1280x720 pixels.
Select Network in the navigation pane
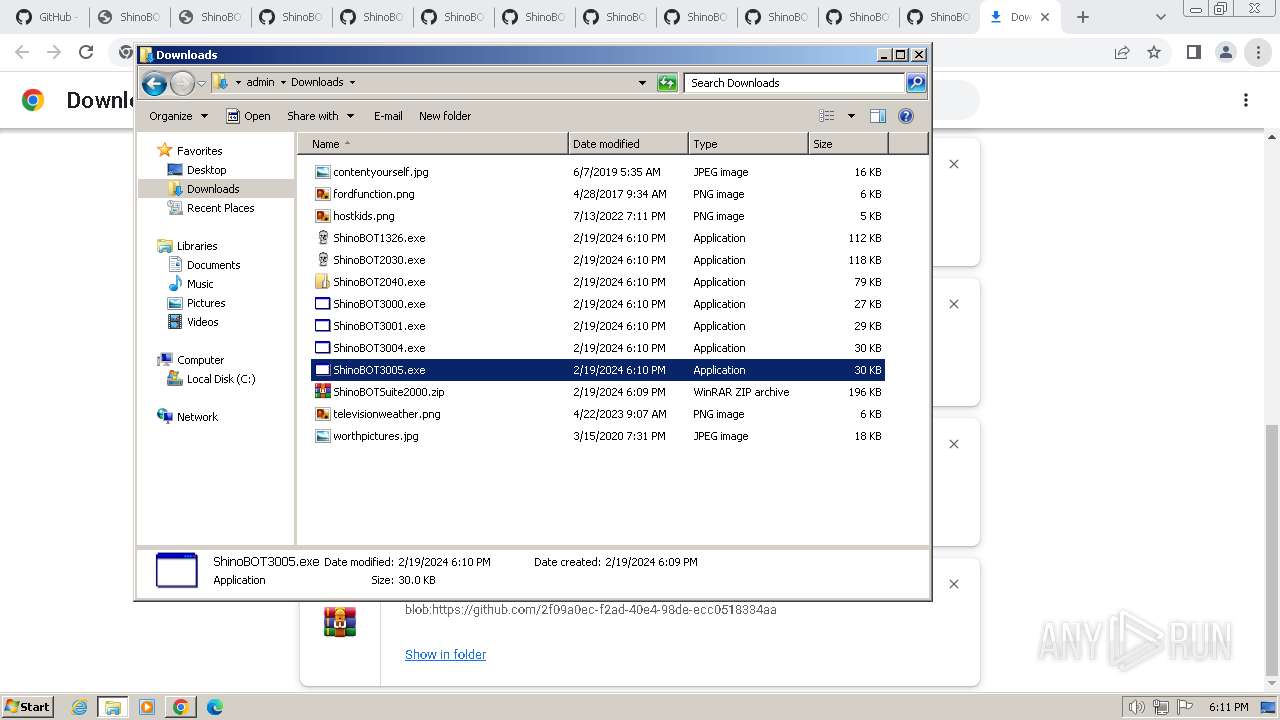(x=187, y=417)
